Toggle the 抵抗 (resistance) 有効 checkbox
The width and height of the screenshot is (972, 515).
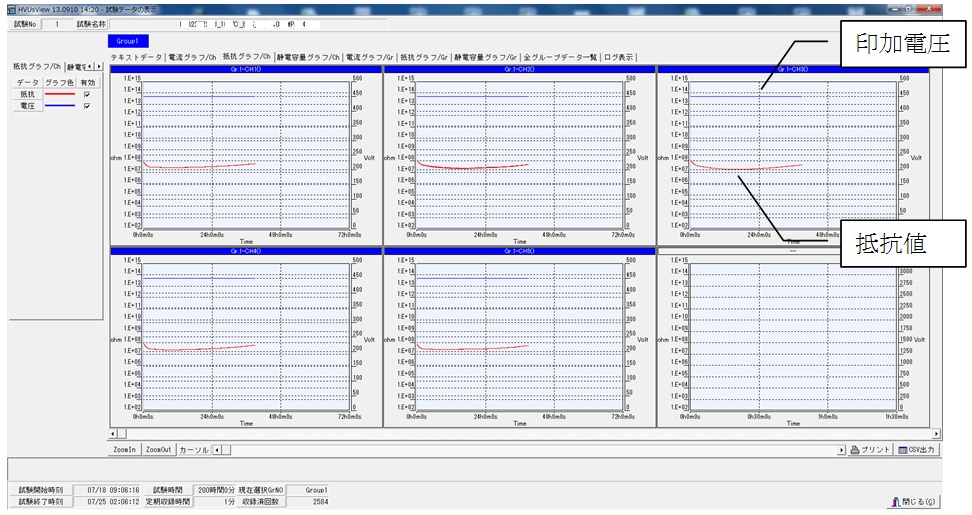pos(87,94)
